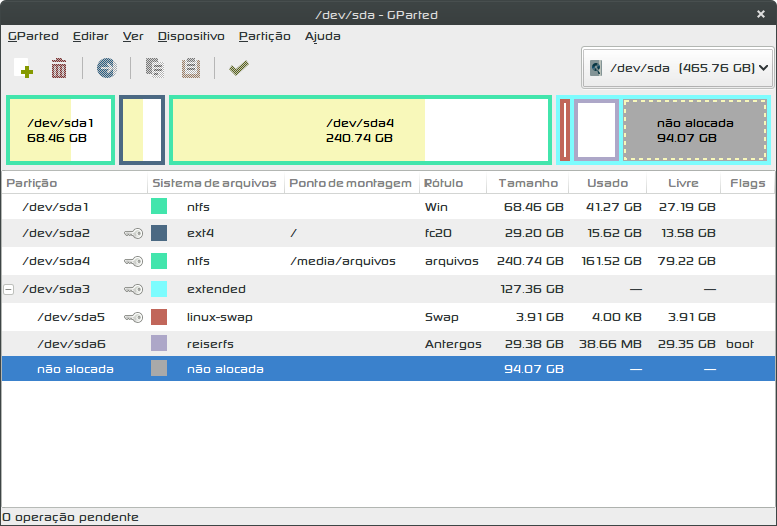
Task: Open the /dev/sda device dropdown
Action: (x=677, y=68)
